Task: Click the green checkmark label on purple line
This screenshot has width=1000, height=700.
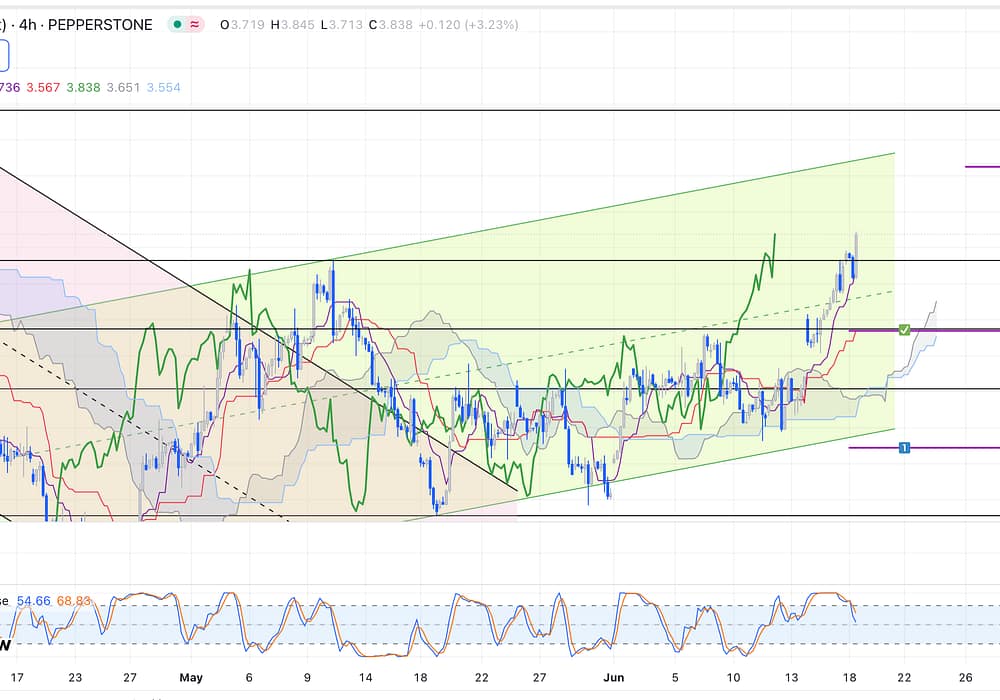Action: tap(904, 330)
